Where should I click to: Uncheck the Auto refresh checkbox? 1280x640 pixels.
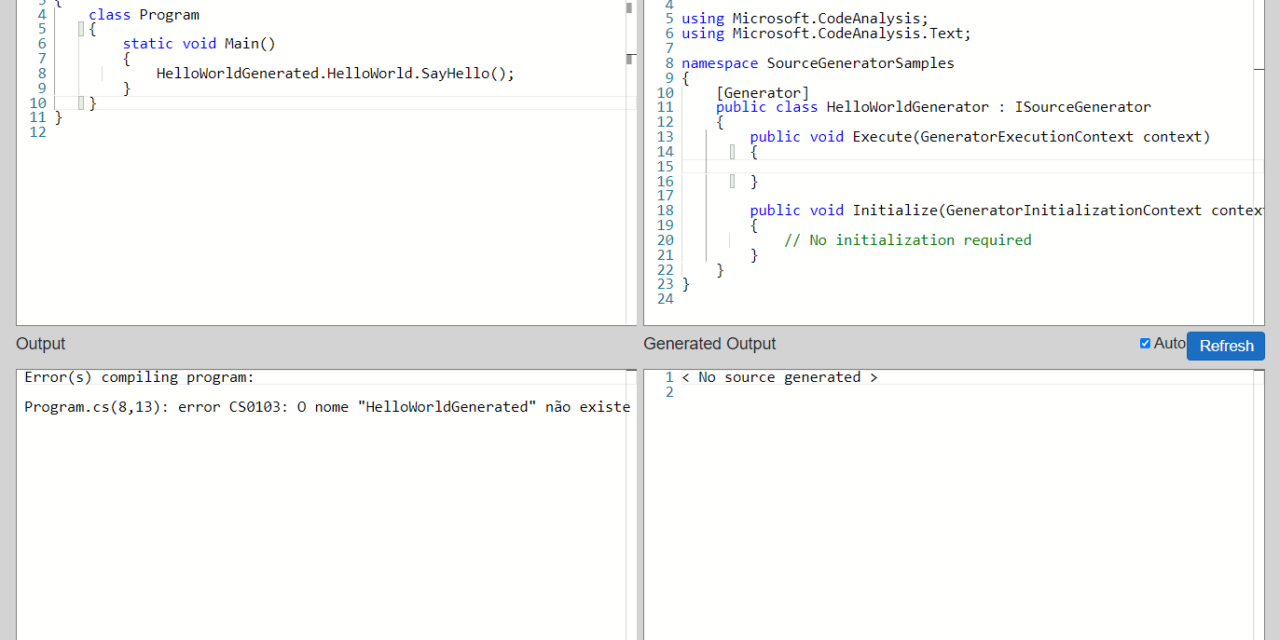pos(1145,343)
